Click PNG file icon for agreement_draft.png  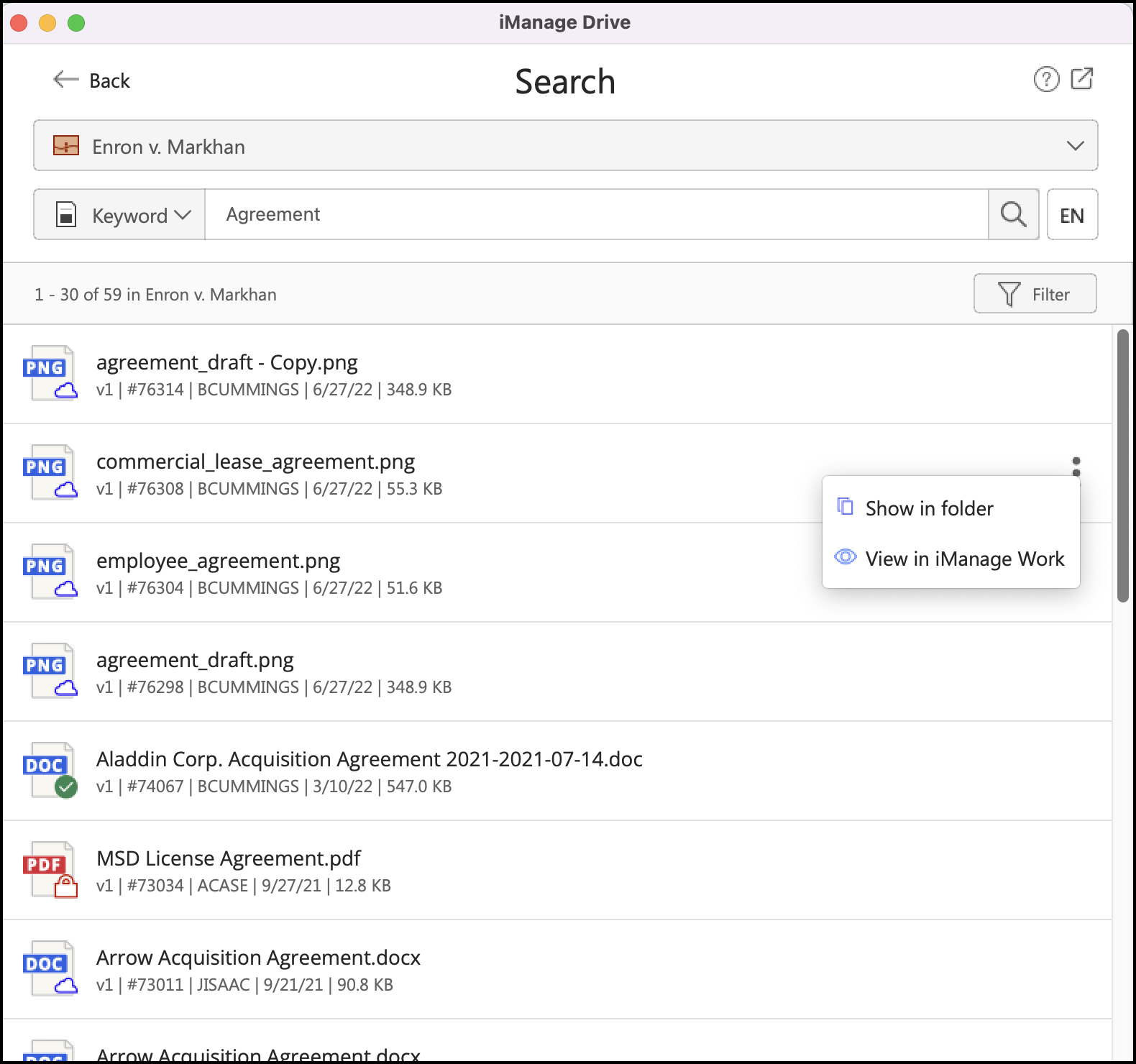tap(50, 671)
